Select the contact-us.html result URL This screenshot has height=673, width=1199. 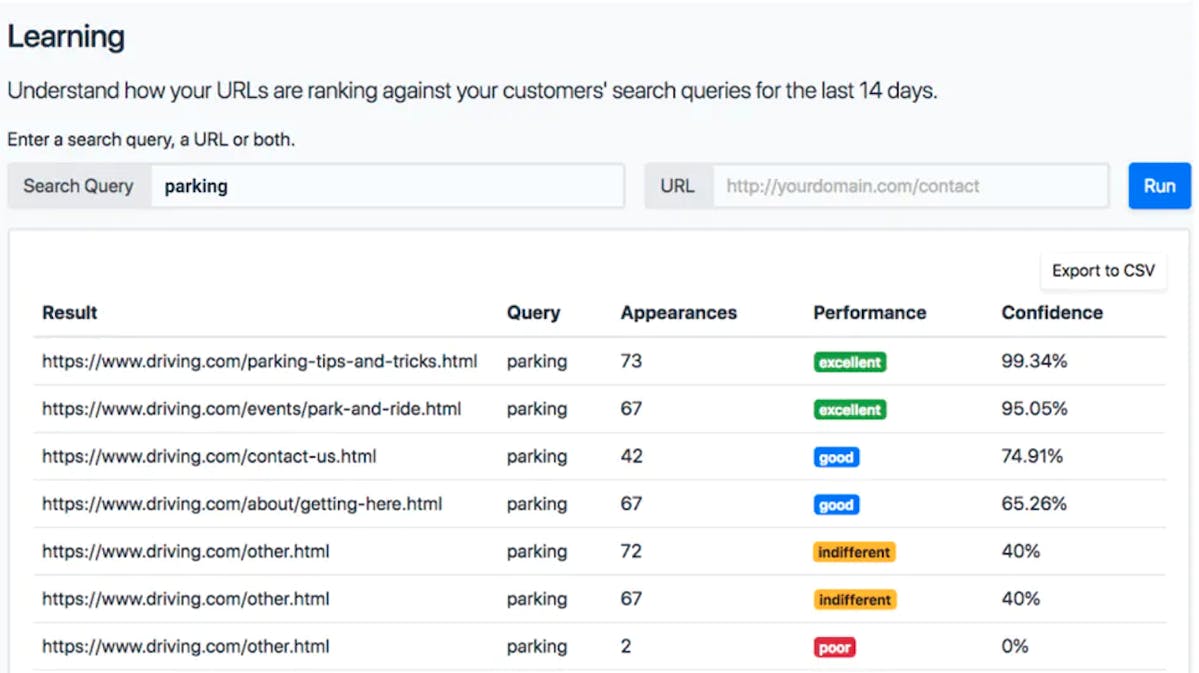(209, 457)
